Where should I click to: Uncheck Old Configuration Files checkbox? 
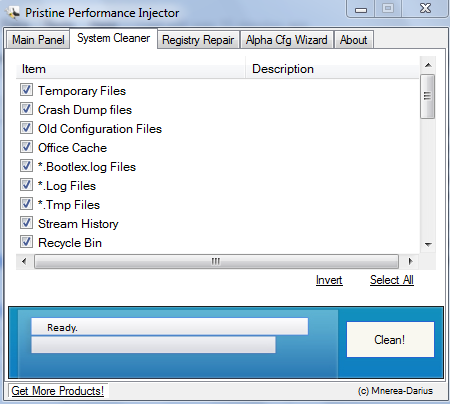point(26,128)
